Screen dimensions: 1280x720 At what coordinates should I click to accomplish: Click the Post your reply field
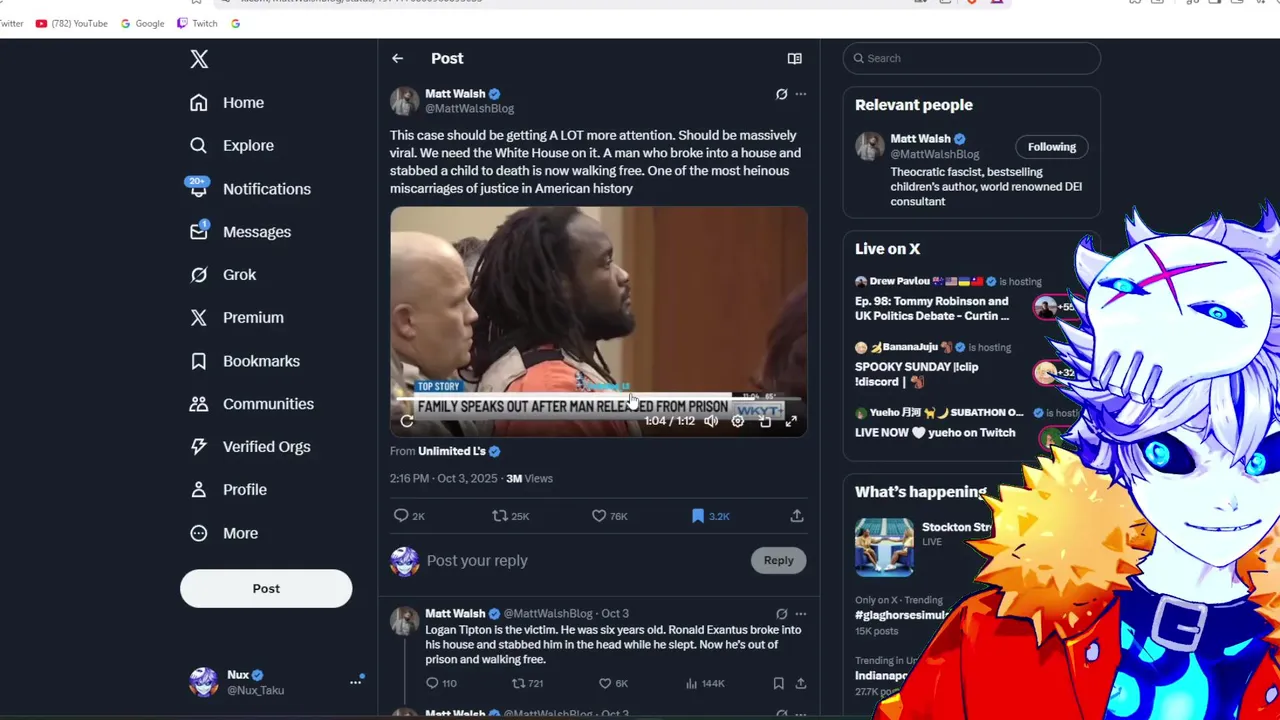585,561
